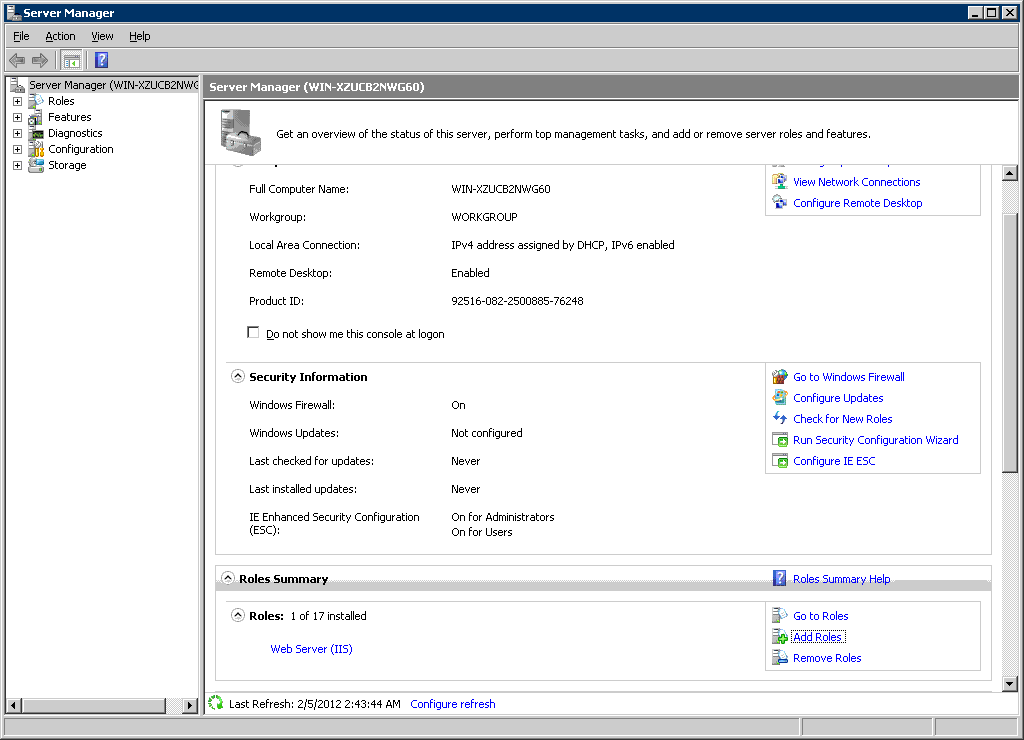1024x740 pixels.
Task: Click the main pane scroll down arrow
Action: click(1010, 684)
